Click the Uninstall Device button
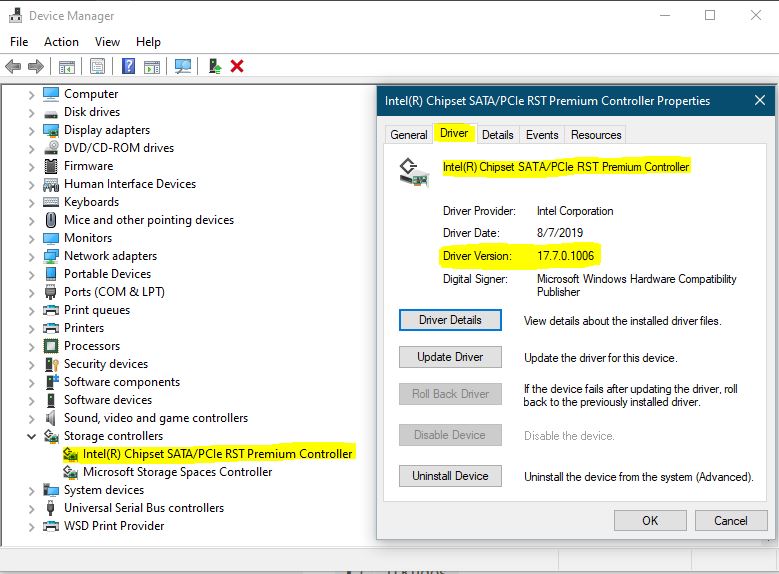 click(x=450, y=476)
